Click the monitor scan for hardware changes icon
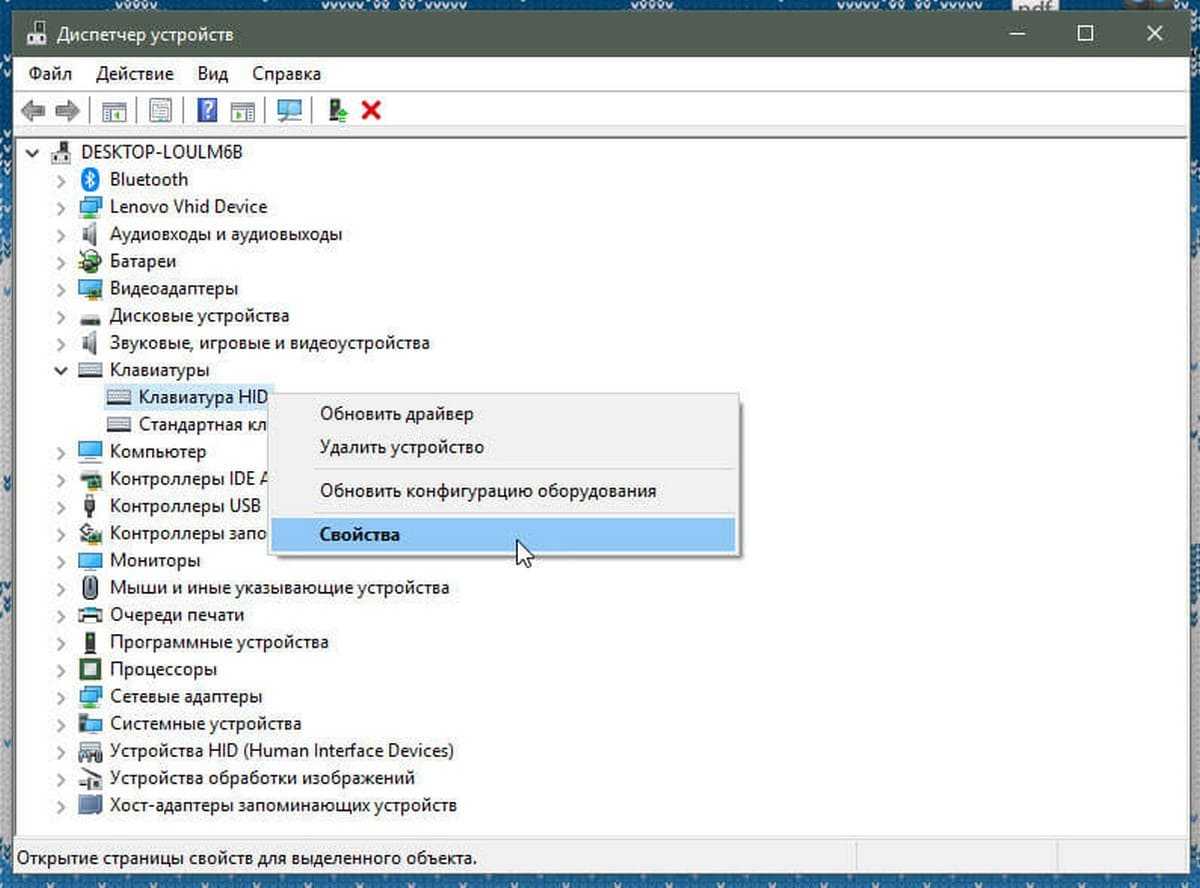 290,110
